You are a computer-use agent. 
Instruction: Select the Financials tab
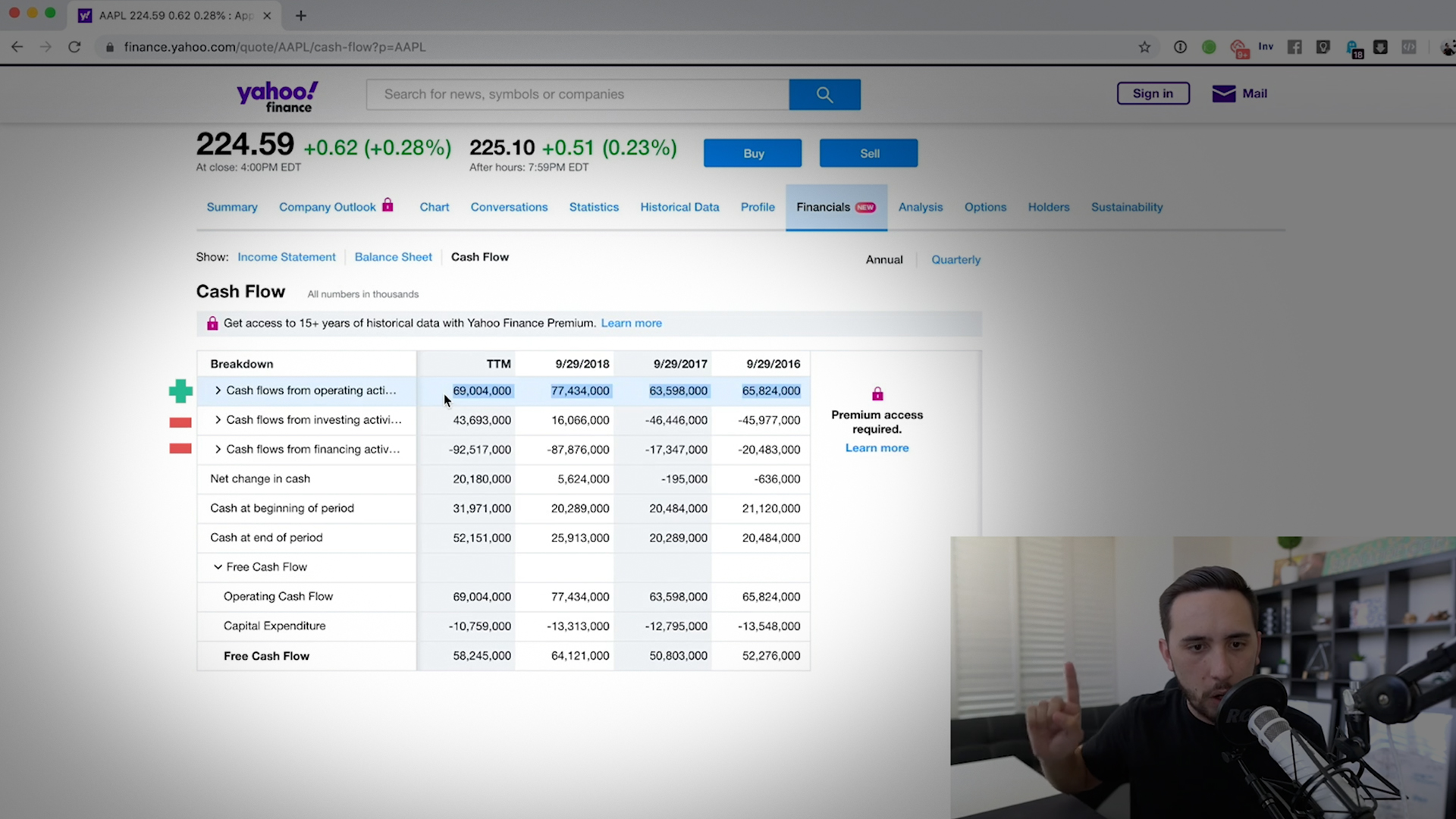click(x=836, y=207)
